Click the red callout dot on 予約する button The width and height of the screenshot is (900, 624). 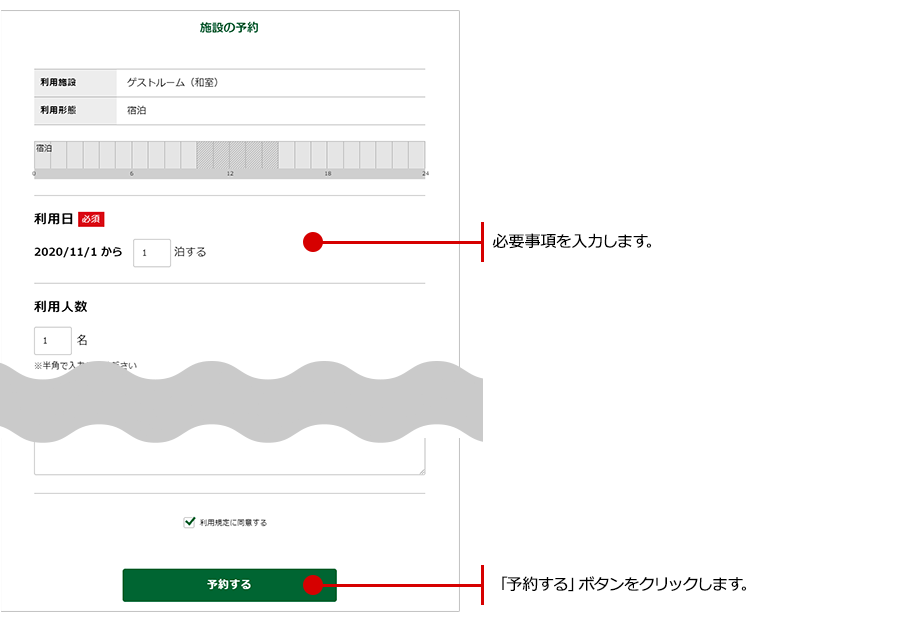point(313,585)
